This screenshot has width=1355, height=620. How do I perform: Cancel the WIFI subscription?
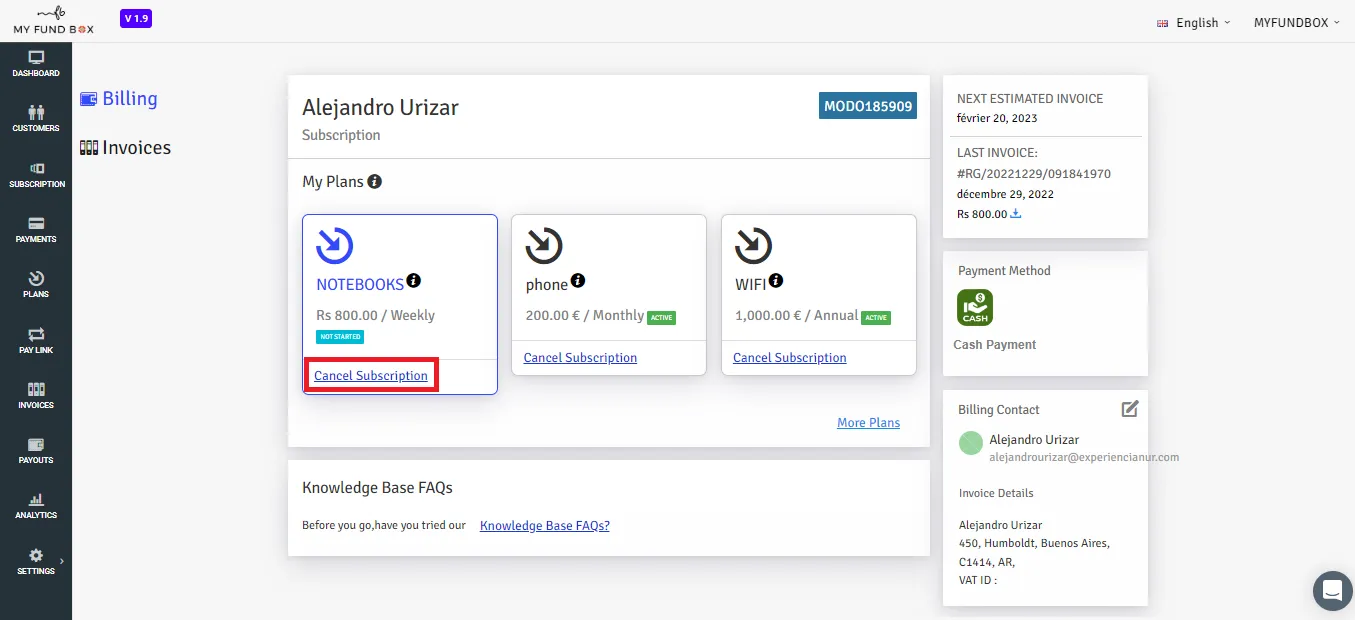[790, 358]
